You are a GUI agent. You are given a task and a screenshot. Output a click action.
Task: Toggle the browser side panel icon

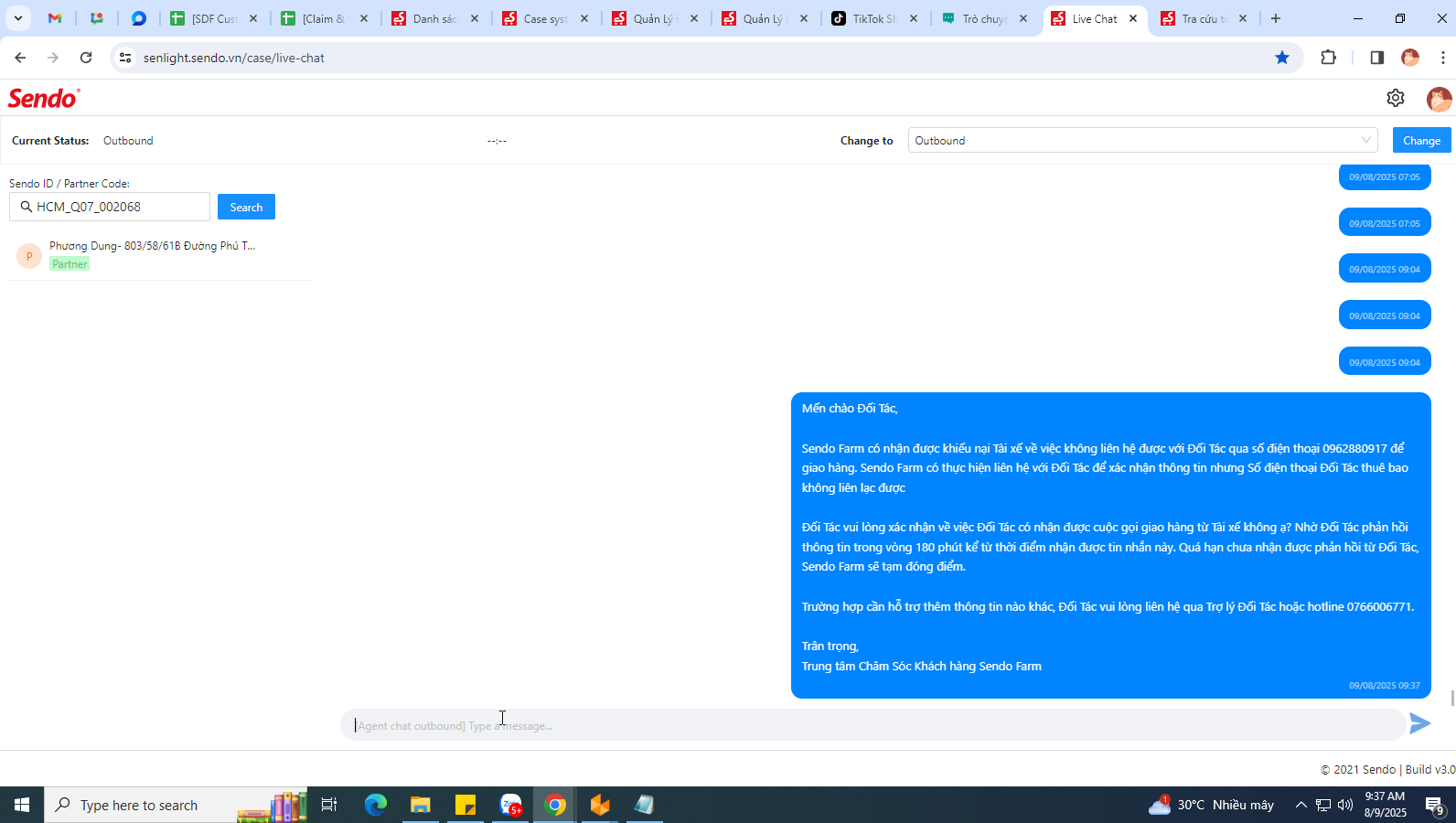click(x=1376, y=58)
